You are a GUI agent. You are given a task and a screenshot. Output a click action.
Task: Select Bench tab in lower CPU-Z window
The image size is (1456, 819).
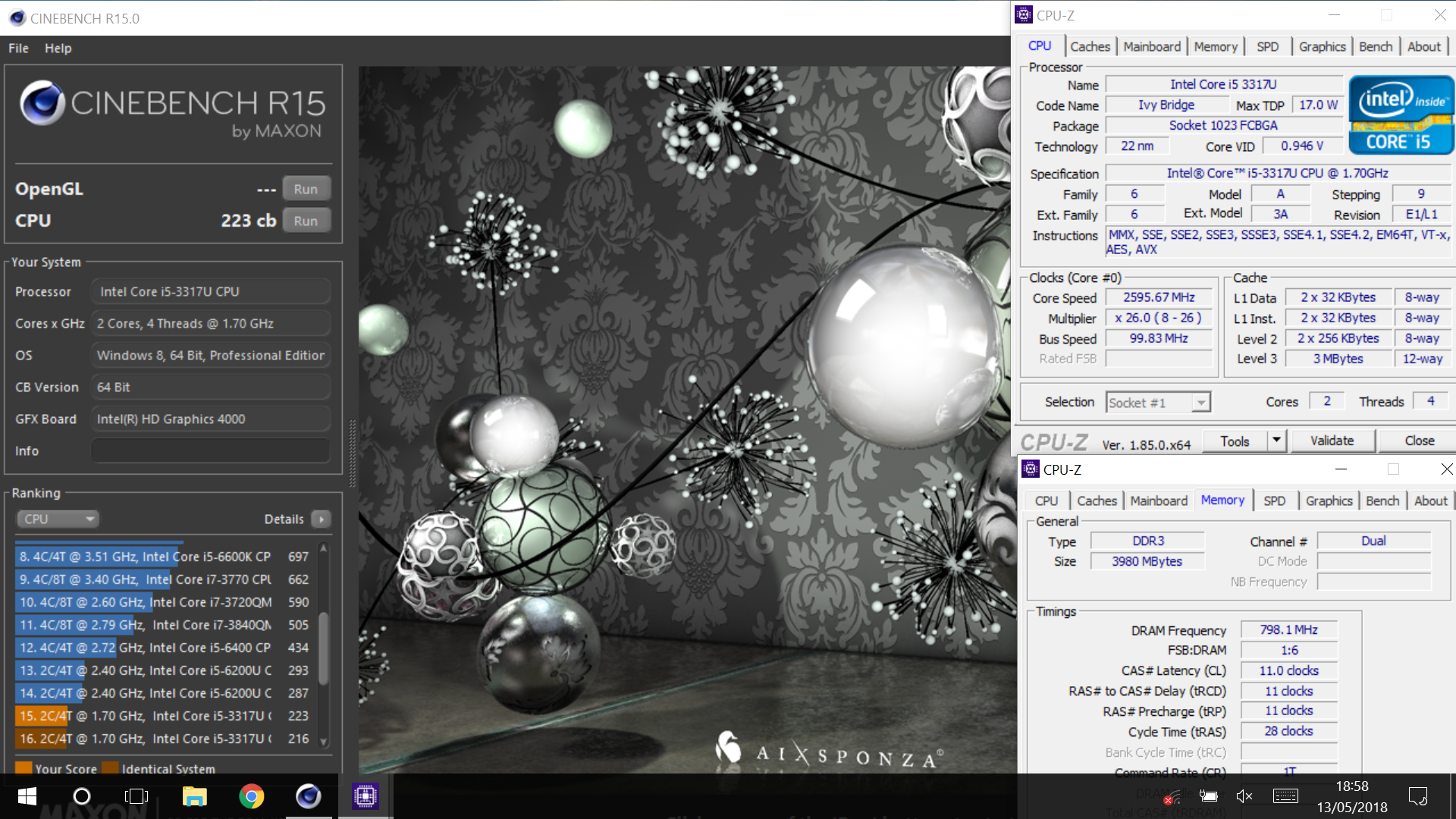1382,500
